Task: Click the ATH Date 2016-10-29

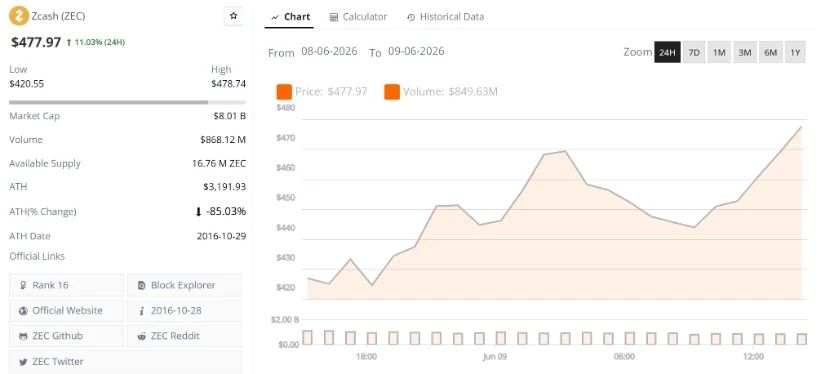Action: (x=222, y=236)
